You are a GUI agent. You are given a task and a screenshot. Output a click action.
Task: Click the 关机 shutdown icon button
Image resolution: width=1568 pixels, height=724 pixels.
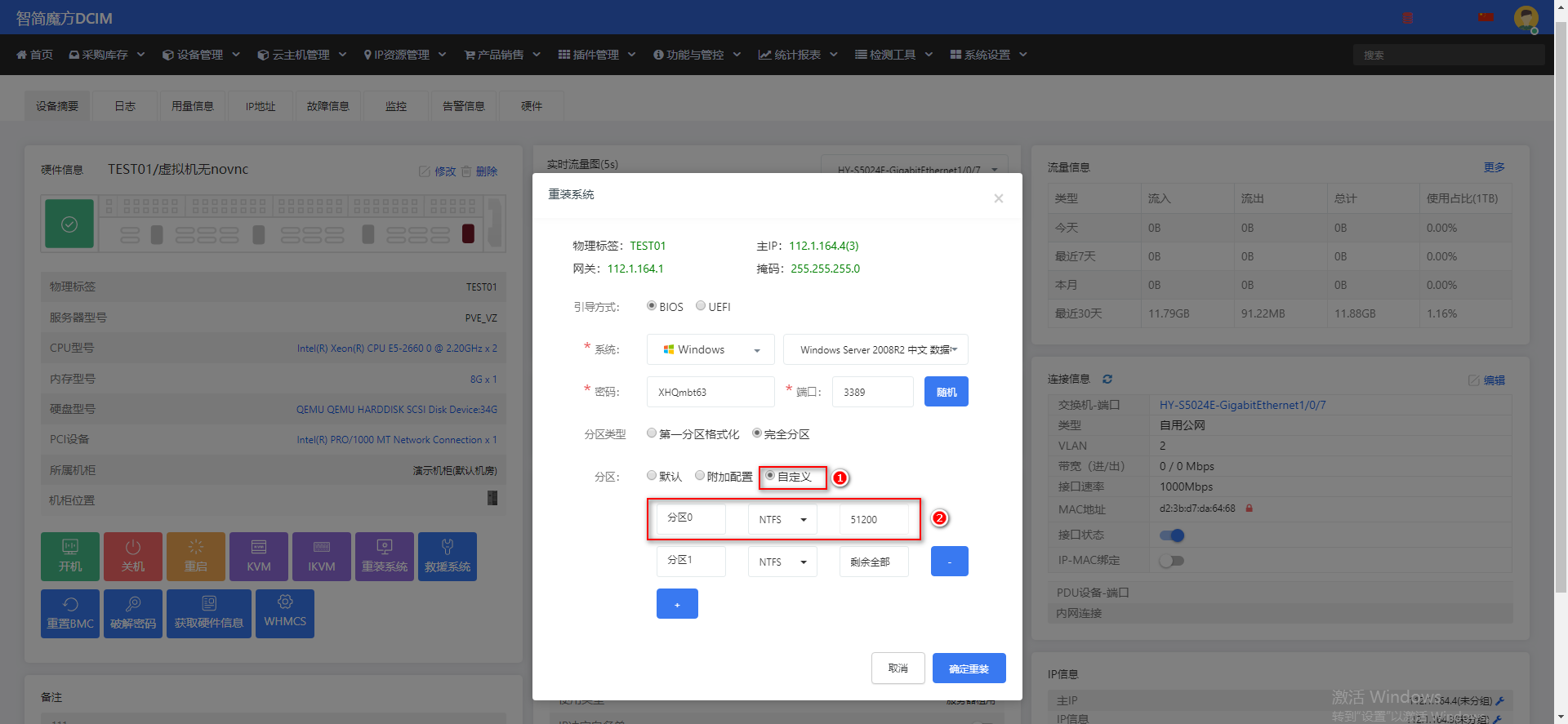pyautogui.click(x=133, y=557)
